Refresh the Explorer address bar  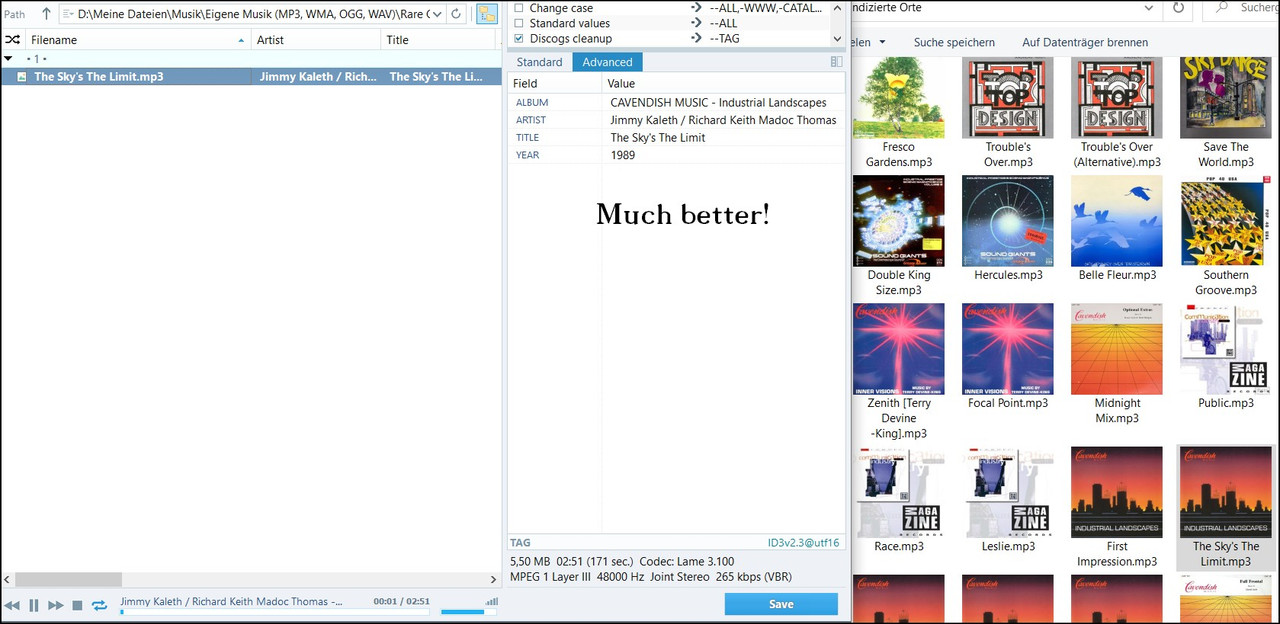pos(1179,8)
